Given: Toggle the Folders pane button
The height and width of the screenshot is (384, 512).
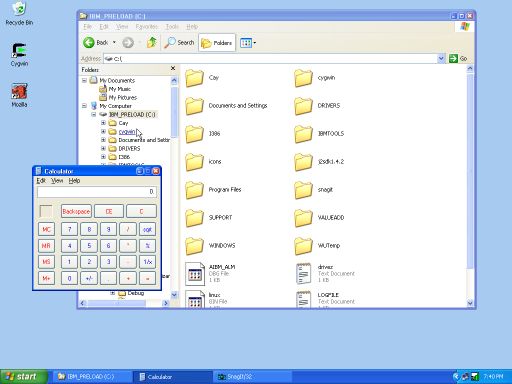Looking at the screenshot, I should (217, 43).
